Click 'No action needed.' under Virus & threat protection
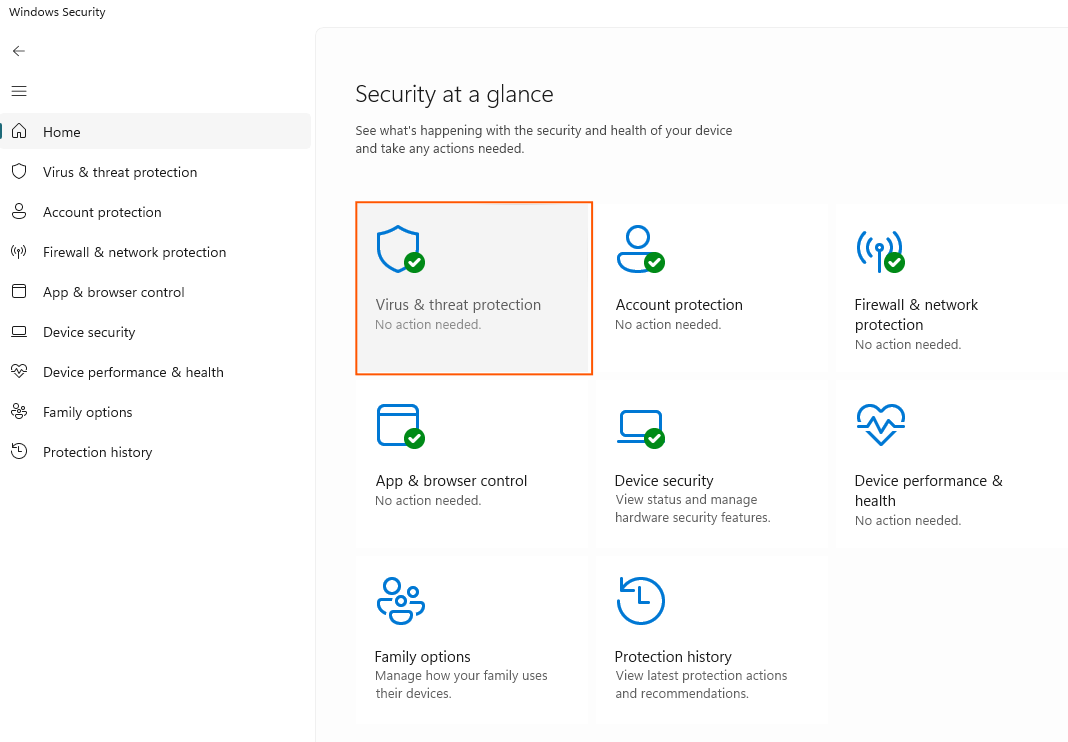The height and width of the screenshot is (742, 1068). pyautogui.click(x=428, y=325)
